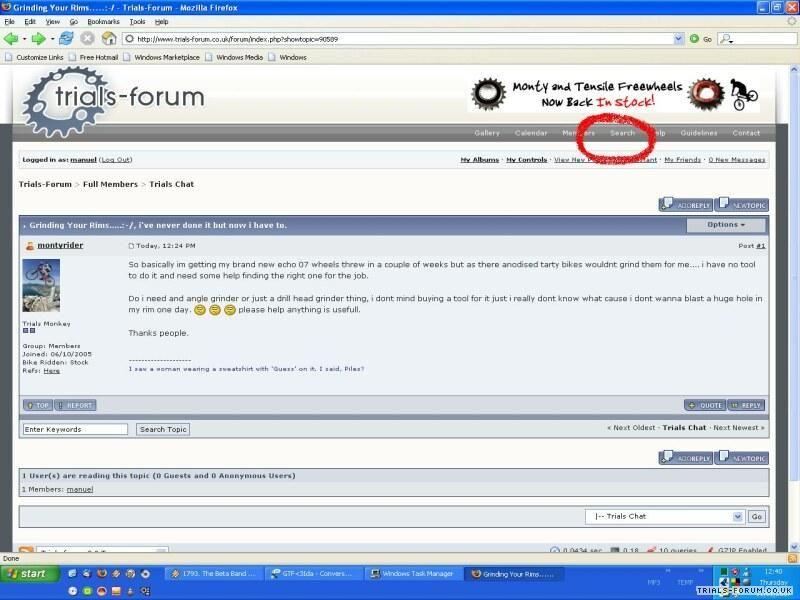The image size is (800, 600).
Task: Open the My Albums link
Action: click(480, 160)
